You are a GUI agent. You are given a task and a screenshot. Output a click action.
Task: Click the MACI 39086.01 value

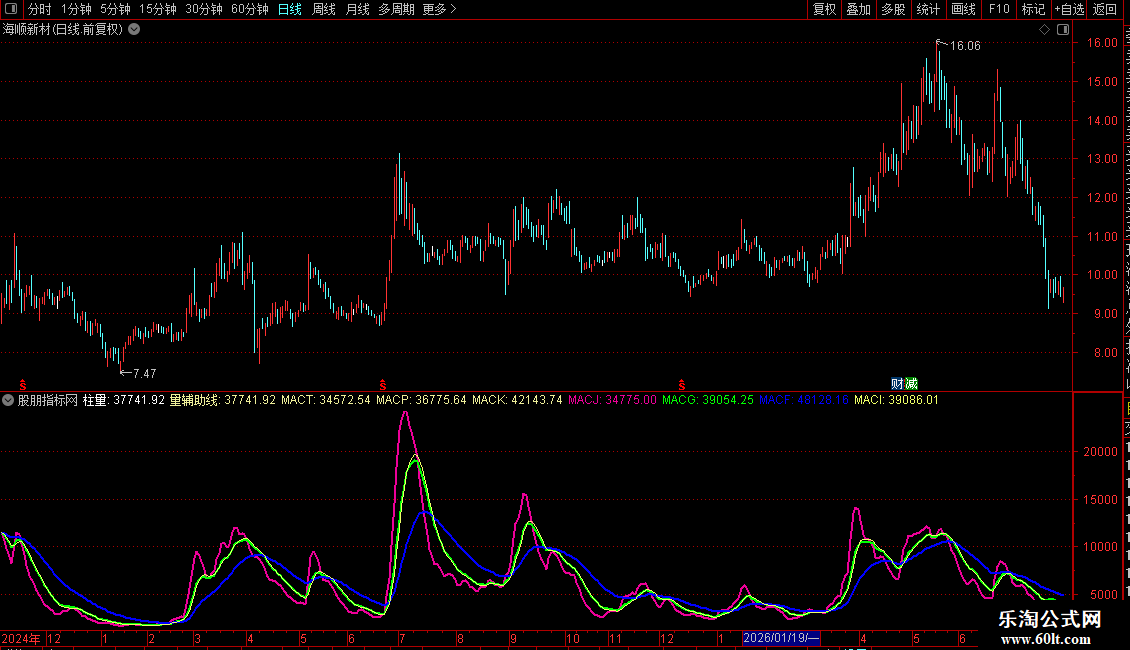pyautogui.click(x=897, y=400)
